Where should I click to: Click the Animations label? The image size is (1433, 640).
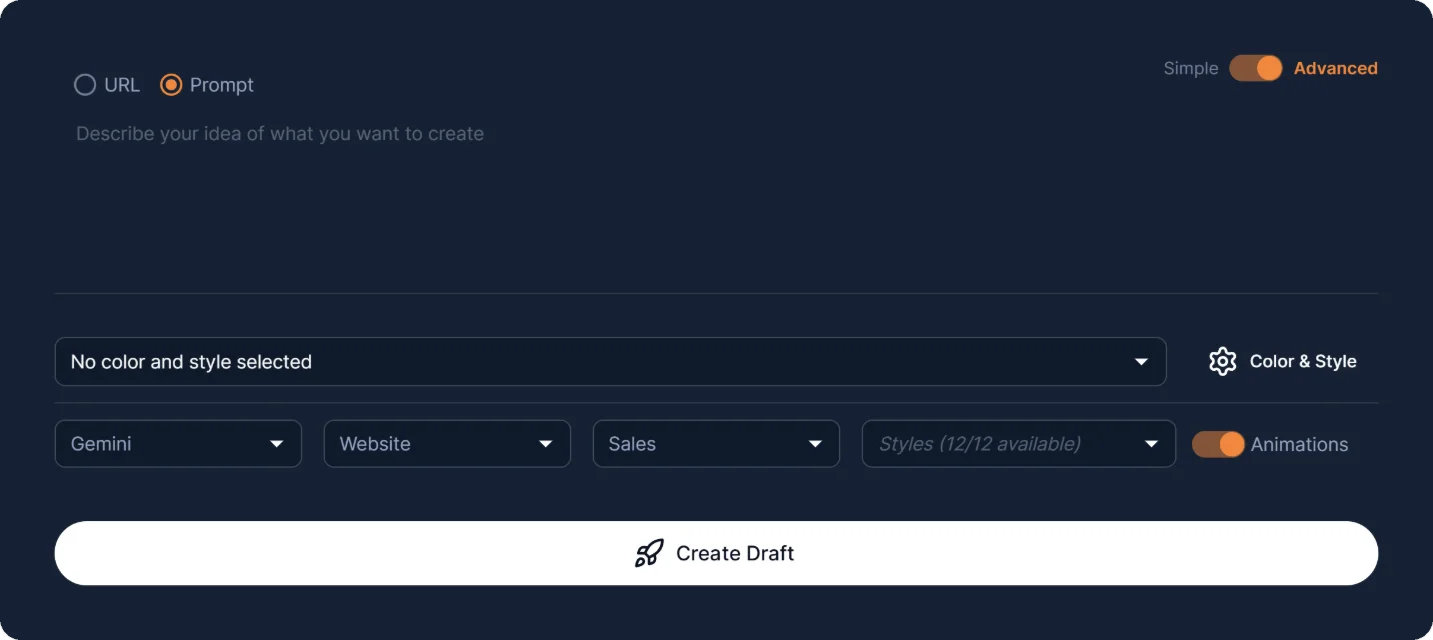pos(1299,444)
